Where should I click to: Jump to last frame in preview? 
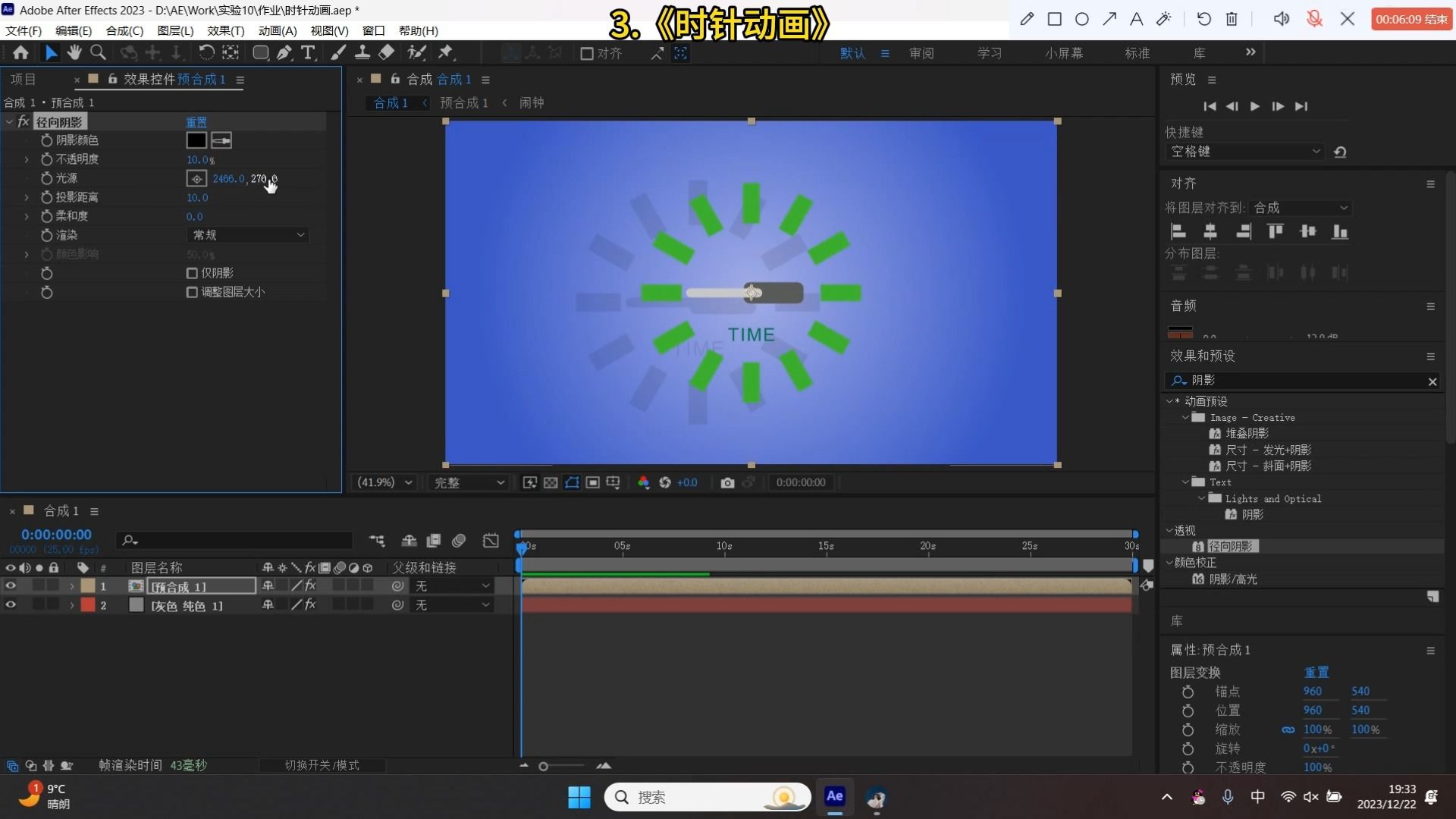point(1301,106)
